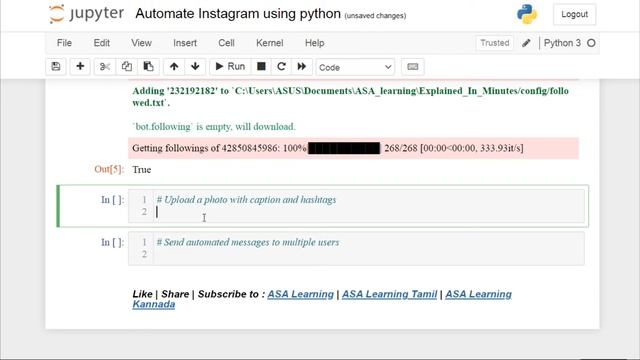
Task: Click the Out[5] prompt label
Action: [109, 169]
